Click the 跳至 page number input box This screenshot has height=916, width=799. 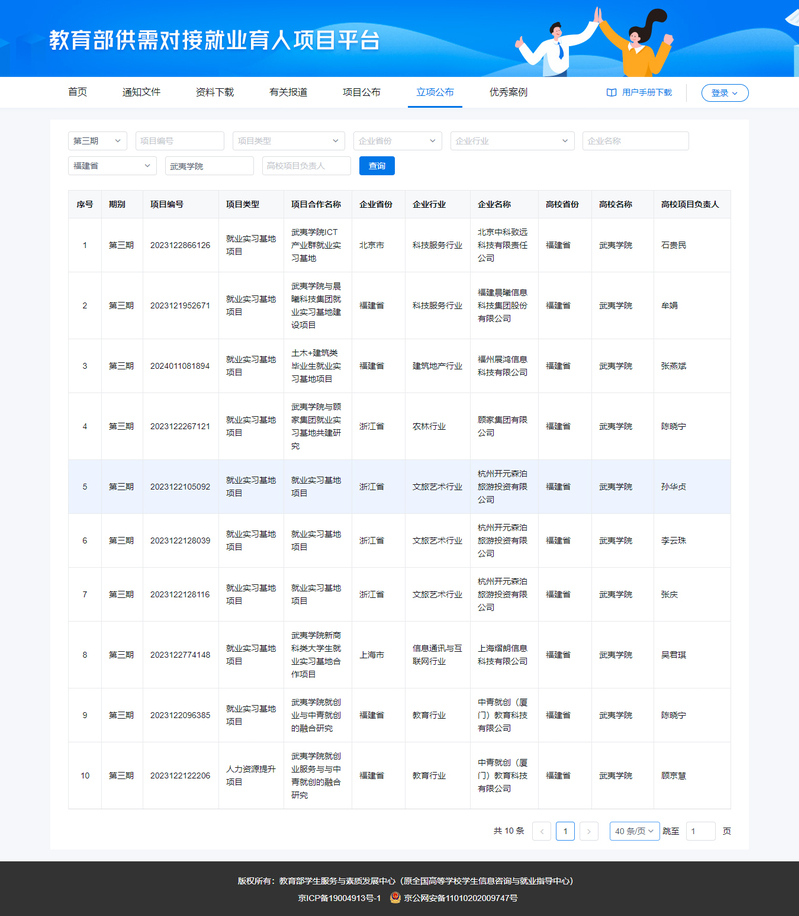tap(700, 831)
